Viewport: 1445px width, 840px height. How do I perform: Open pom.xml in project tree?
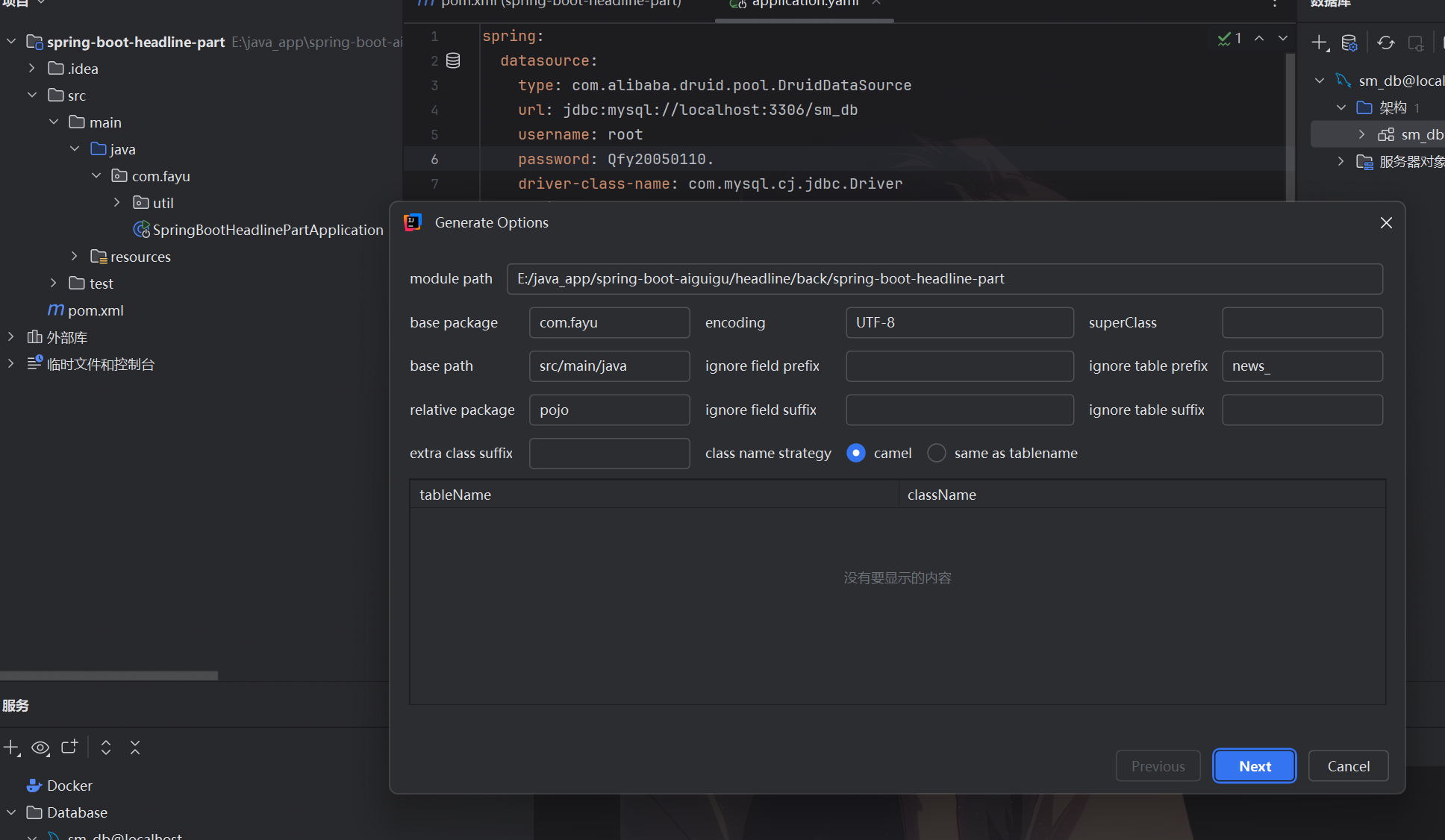pyautogui.click(x=95, y=310)
